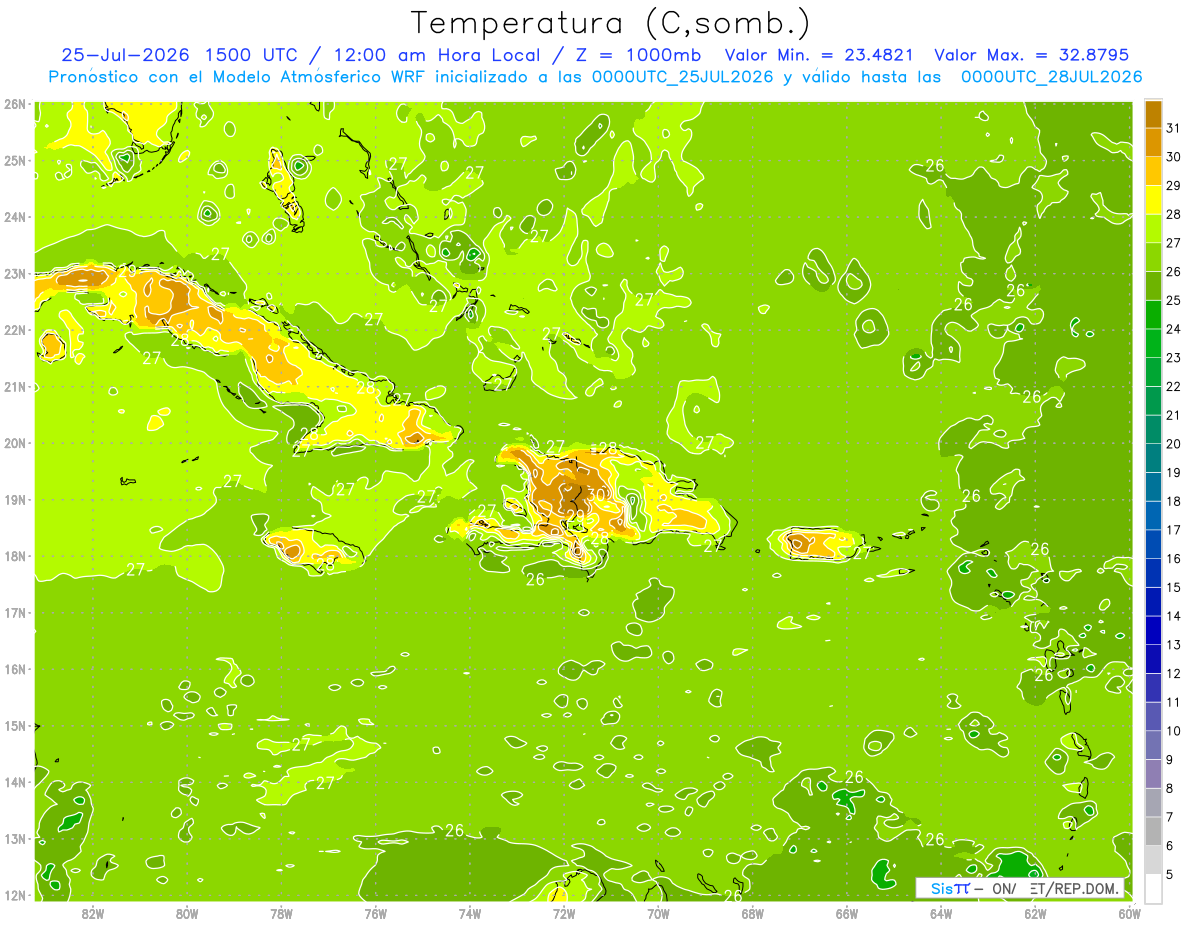Image resolution: width=1200 pixels, height=927 pixels.
Task: Click the 15N latitude axis label
Action: [15, 725]
